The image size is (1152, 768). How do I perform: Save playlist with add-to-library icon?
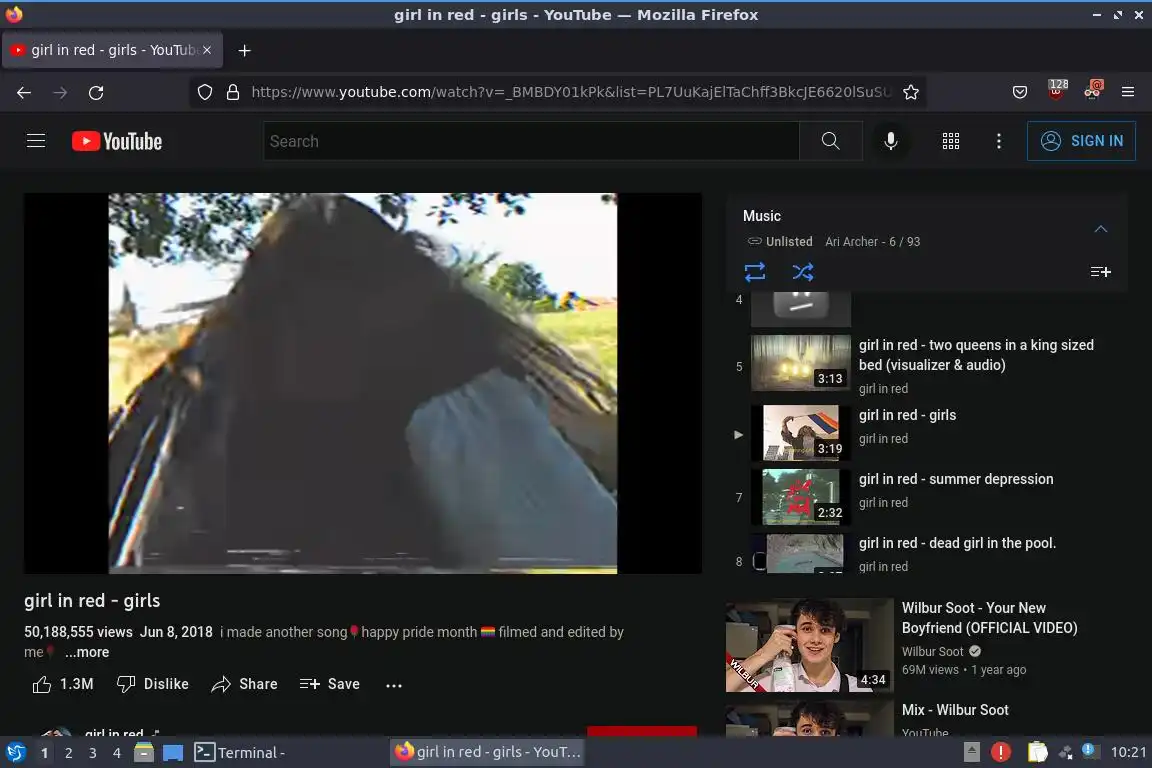coord(1101,273)
